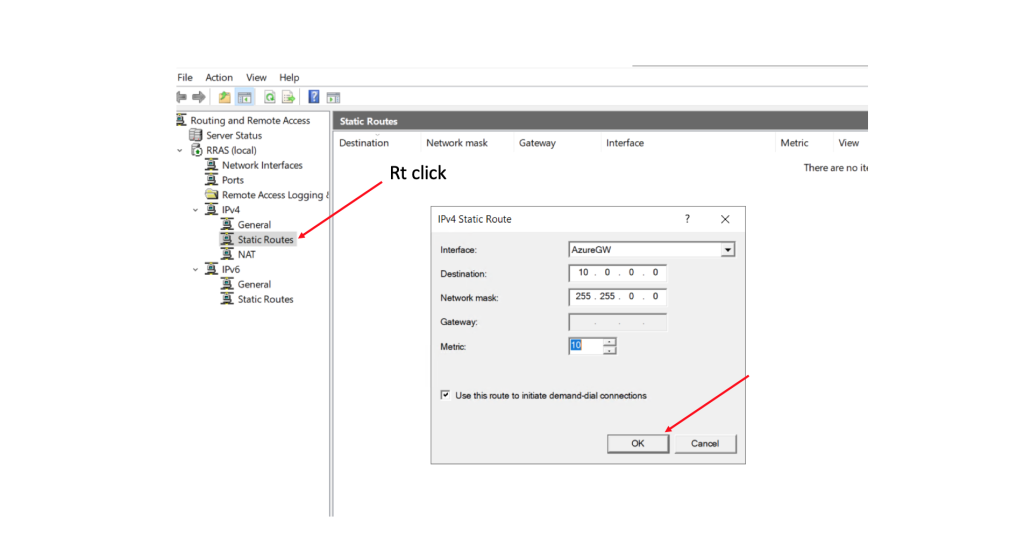Screen dimensions: 1024x551
Task: Click the Export List toolbar icon
Action: click(x=288, y=97)
